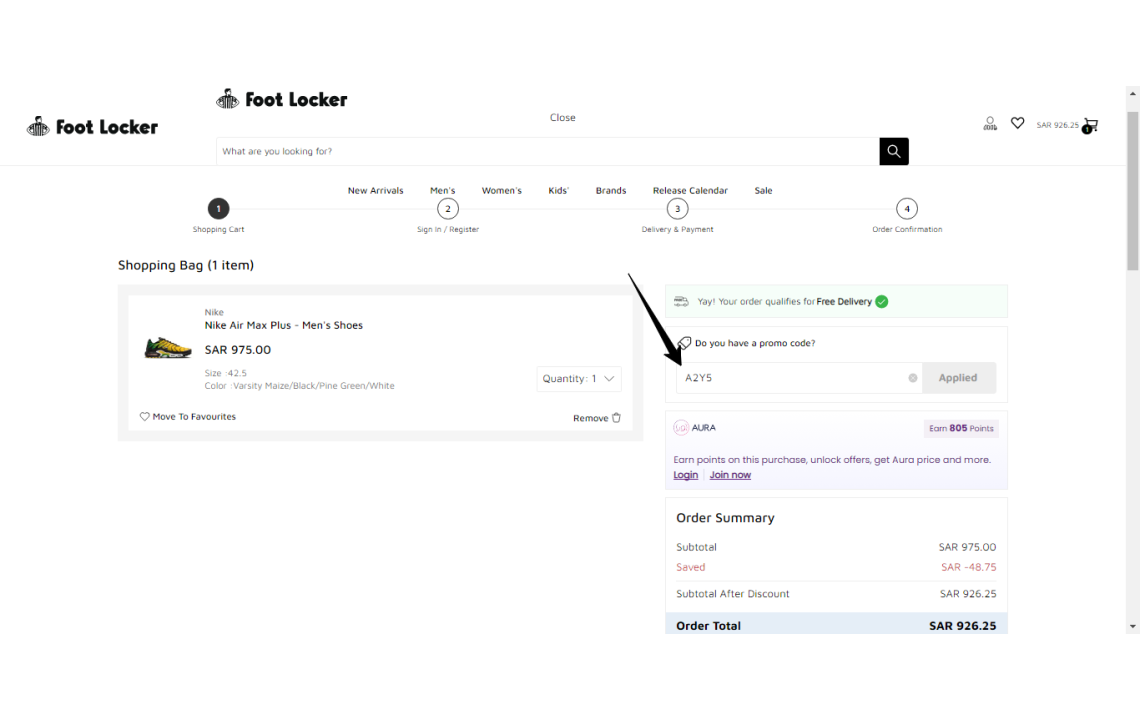Open the Nike Air Max Plus - Men's Shoes product link
Image resolution: width=1140 pixels, height=720 pixels.
[284, 325]
